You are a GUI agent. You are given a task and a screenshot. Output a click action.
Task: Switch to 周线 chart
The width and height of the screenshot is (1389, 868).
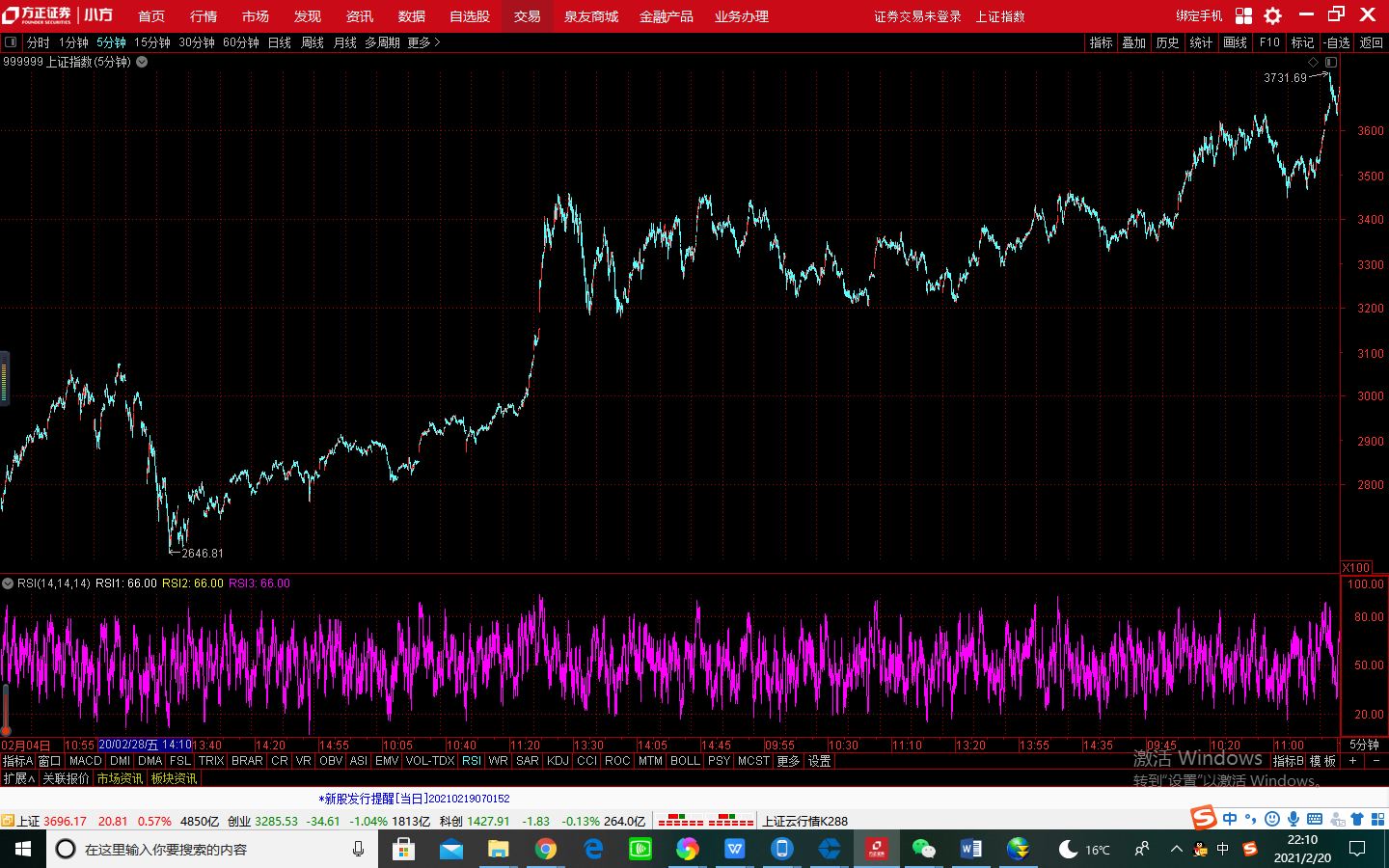click(313, 42)
